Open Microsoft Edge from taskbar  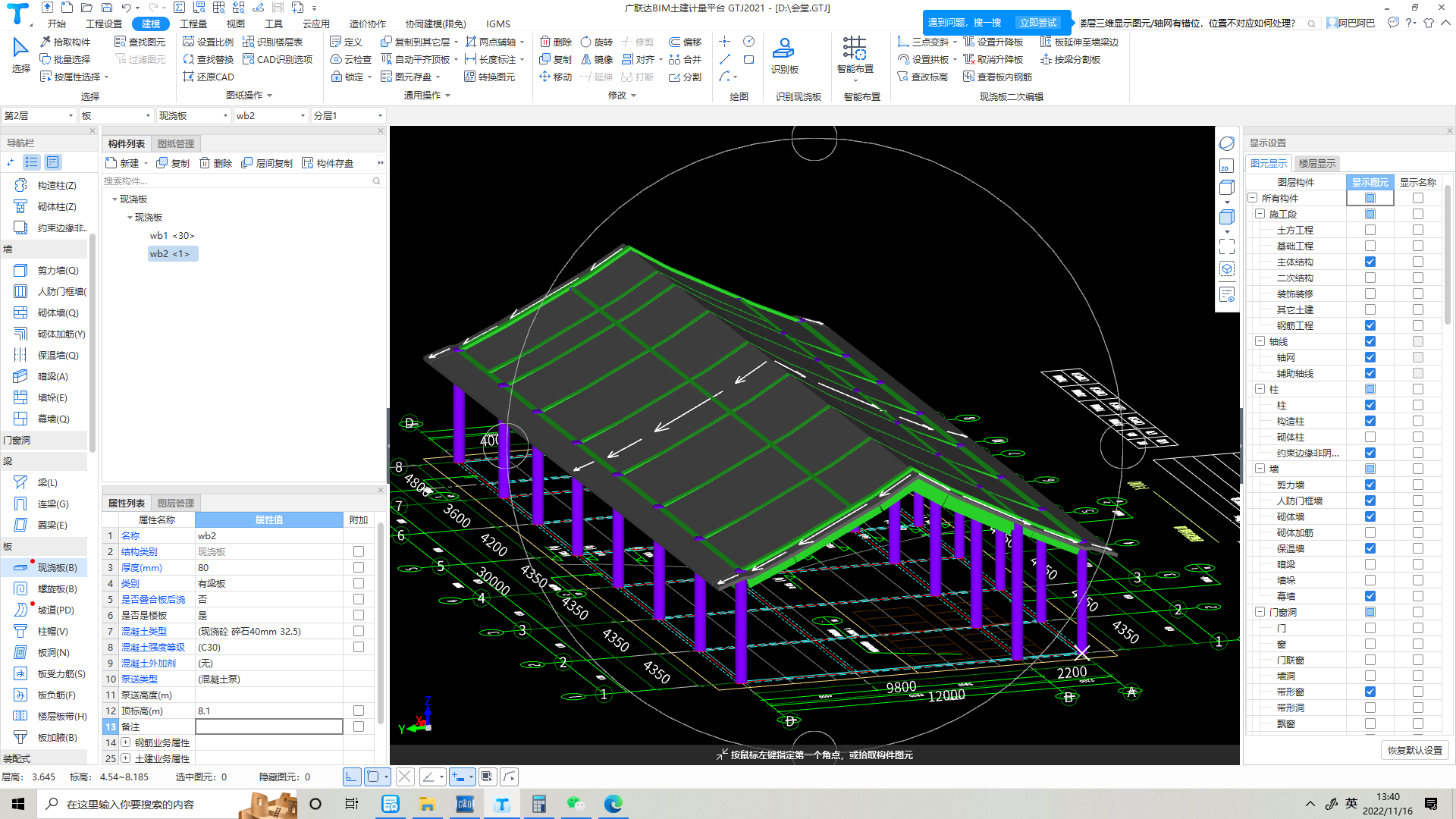pyautogui.click(x=613, y=804)
